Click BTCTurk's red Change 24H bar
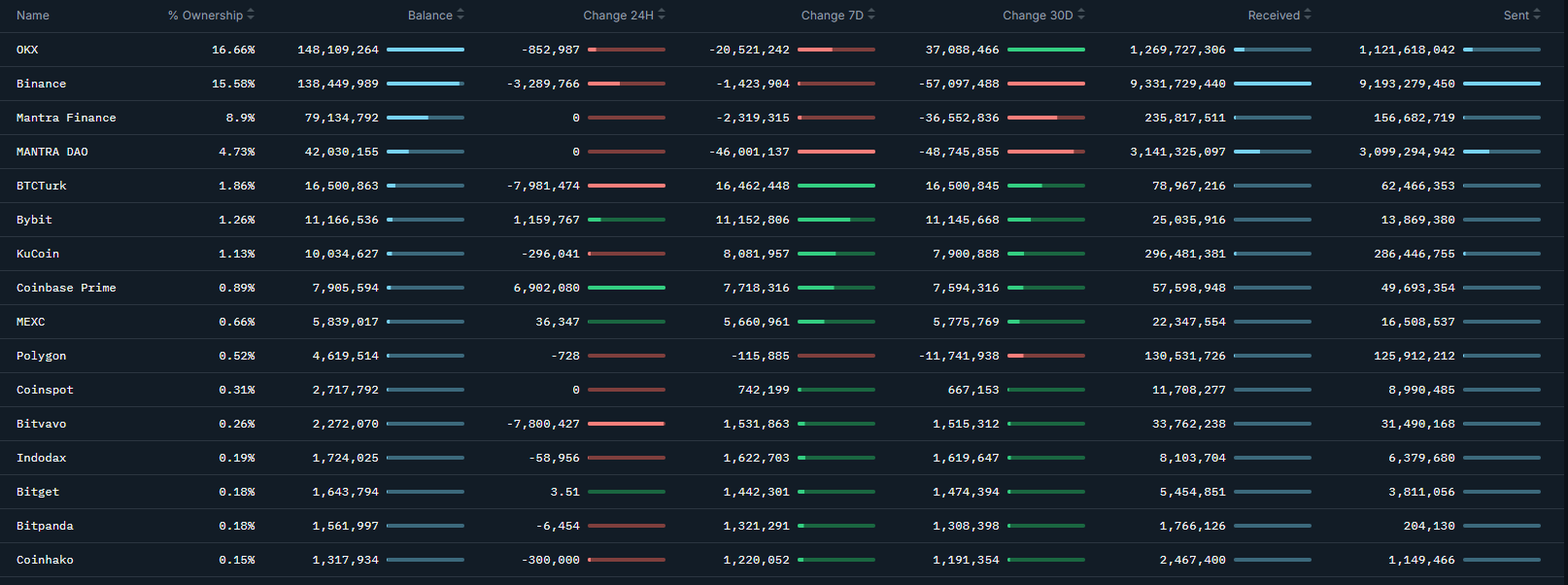Screen dimensions: 1568x585 626,186
